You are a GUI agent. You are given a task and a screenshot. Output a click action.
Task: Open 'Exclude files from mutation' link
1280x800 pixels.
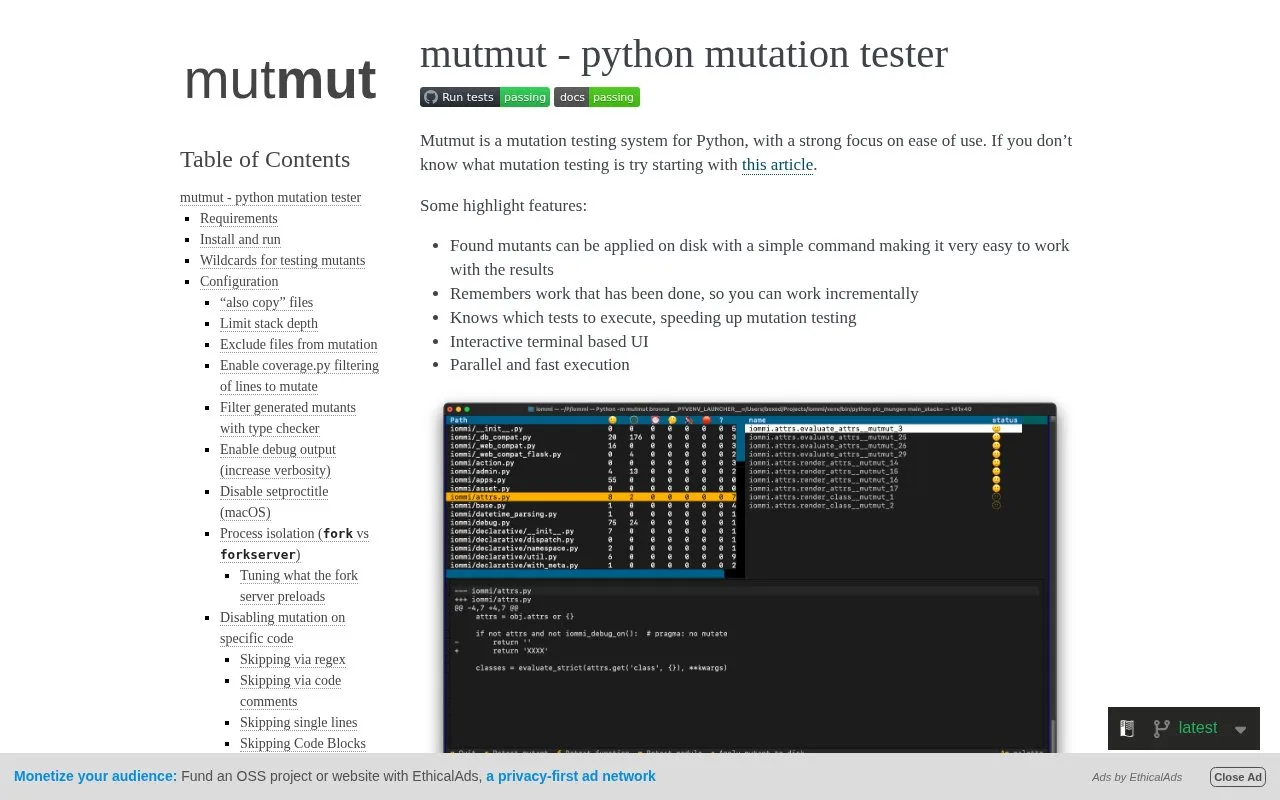(x=299, y=344)
